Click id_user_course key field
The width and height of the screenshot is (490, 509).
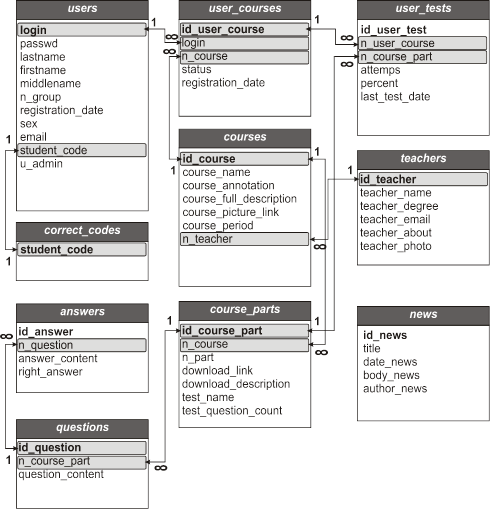click(x=244, y=29)
